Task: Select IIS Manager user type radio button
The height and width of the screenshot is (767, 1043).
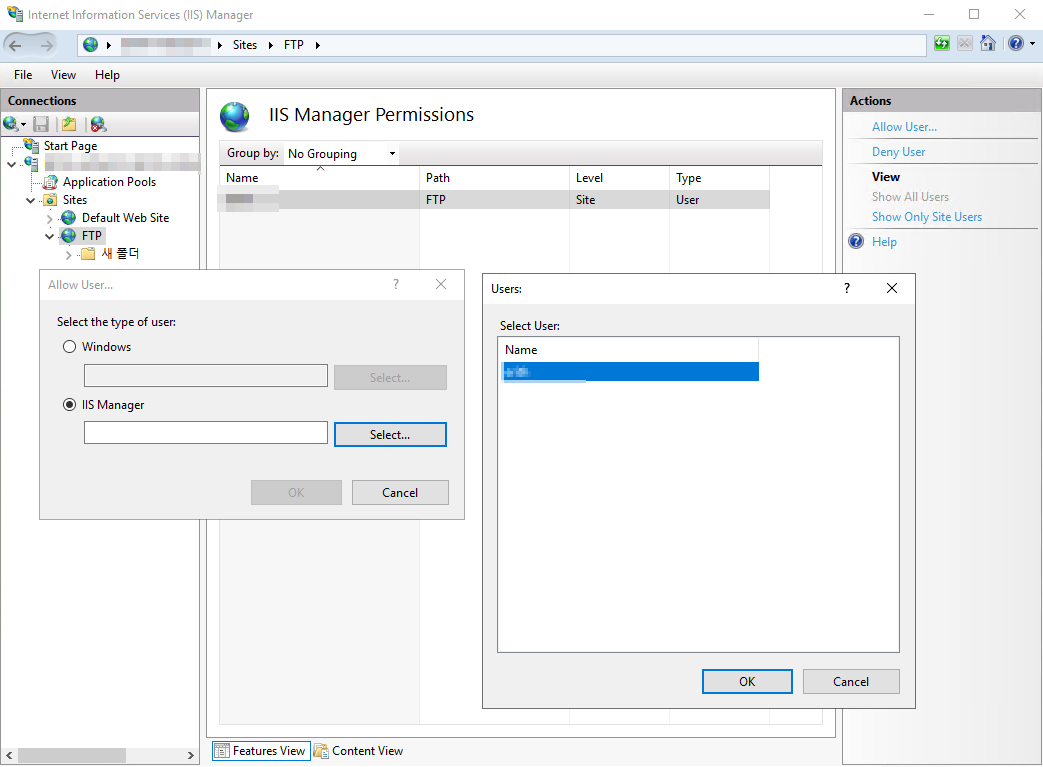Action: [69, 404]
